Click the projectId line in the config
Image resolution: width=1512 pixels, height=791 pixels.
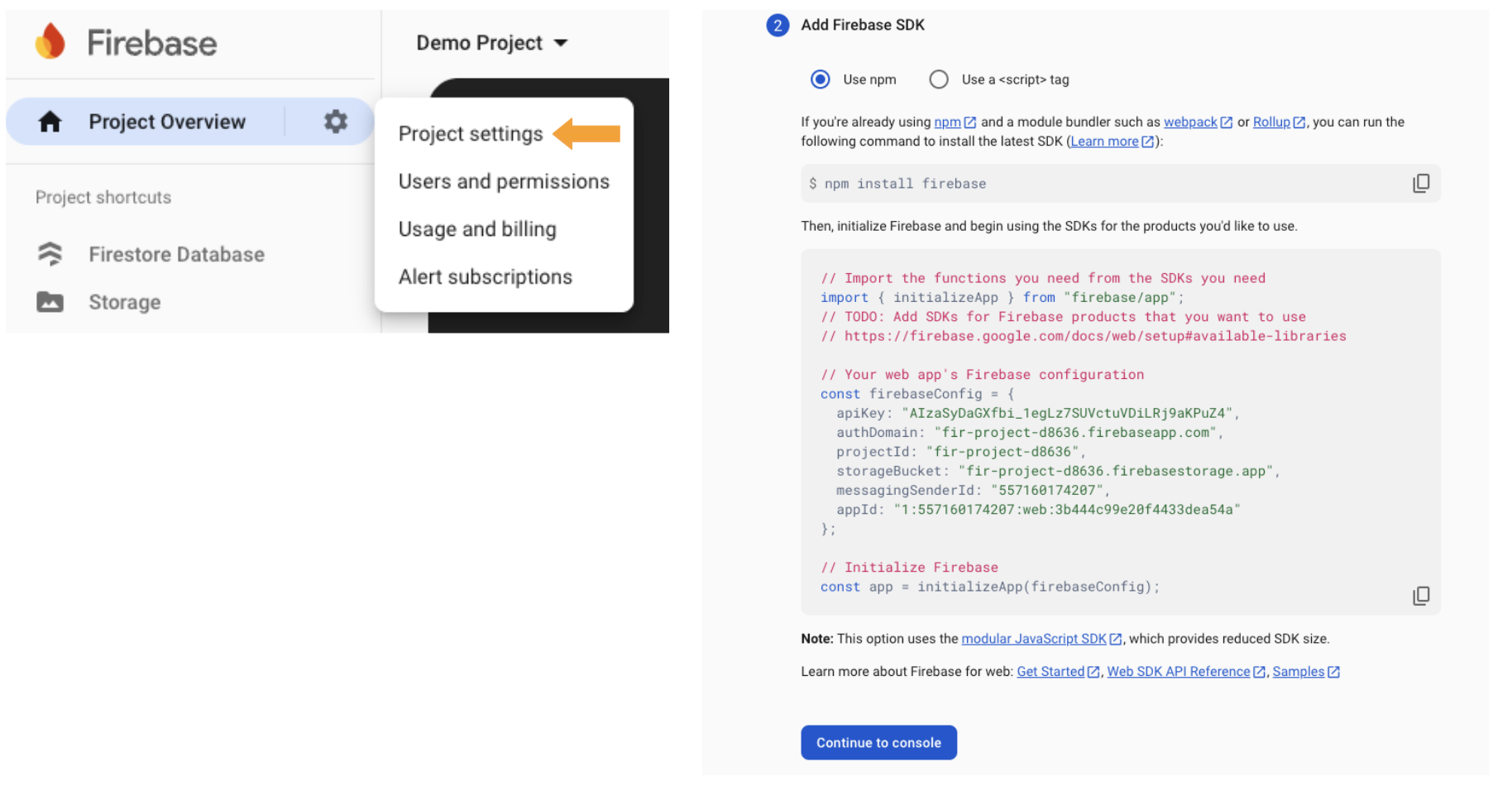960,452
